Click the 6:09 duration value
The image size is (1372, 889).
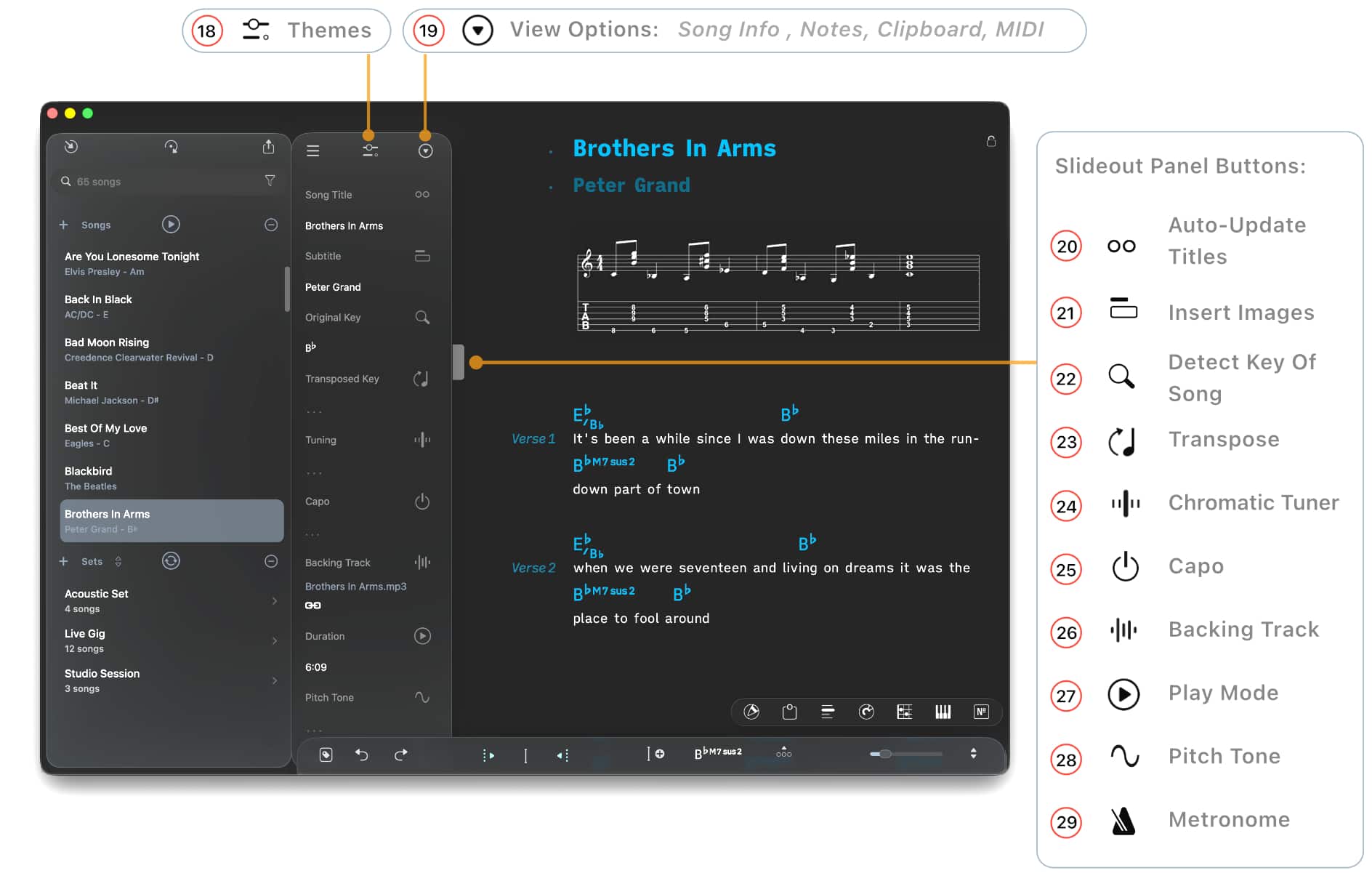[316, 667]
